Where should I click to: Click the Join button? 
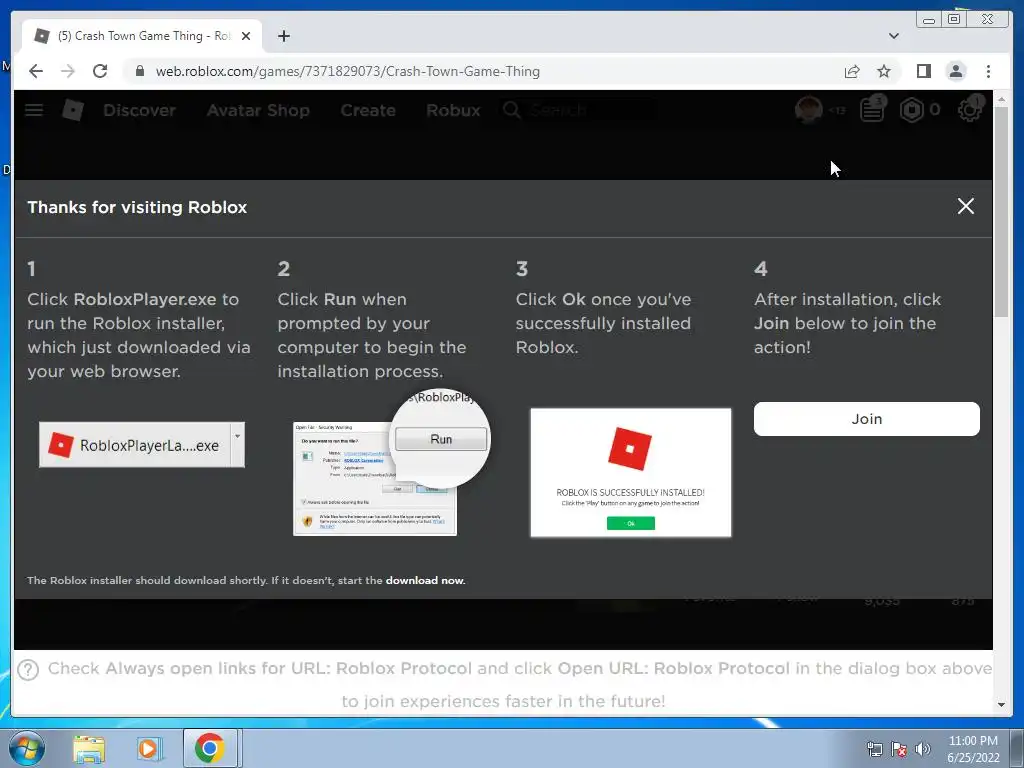tap(867, 419)
